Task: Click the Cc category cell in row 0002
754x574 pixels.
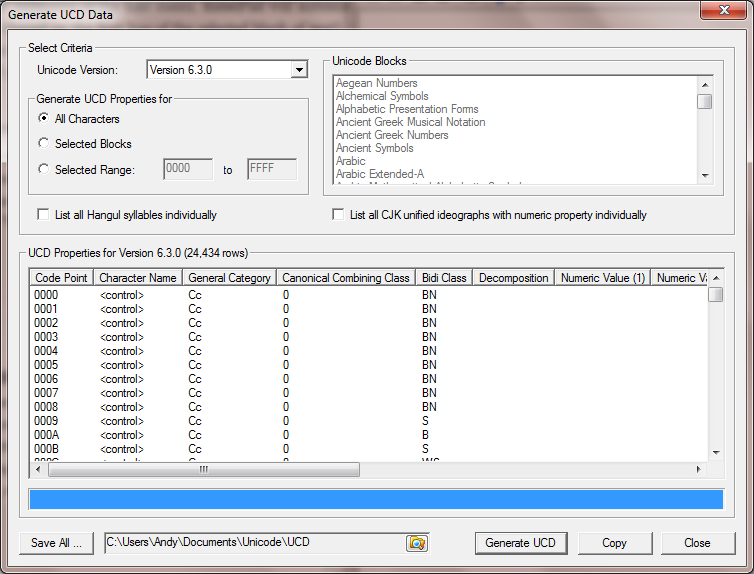Action: (x=195, y=323)
